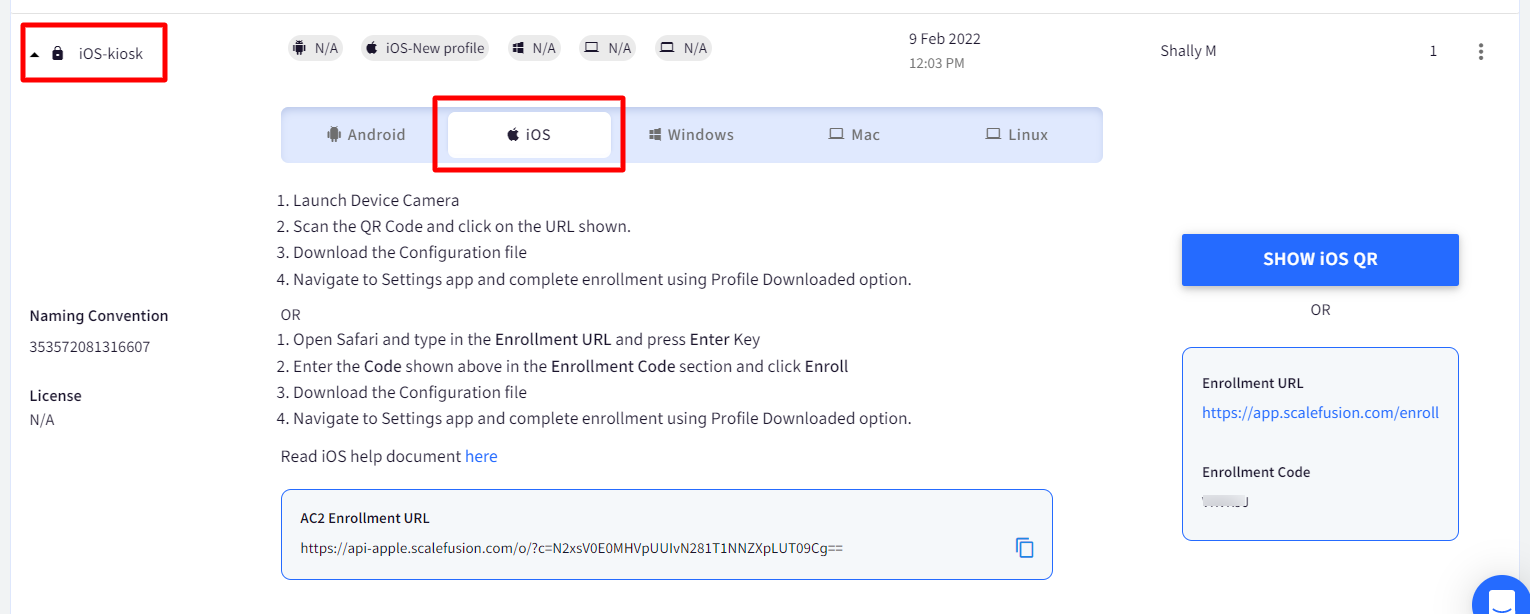Click the Enrollment URL label
1530x614 pixels.
click(1253, 383)
